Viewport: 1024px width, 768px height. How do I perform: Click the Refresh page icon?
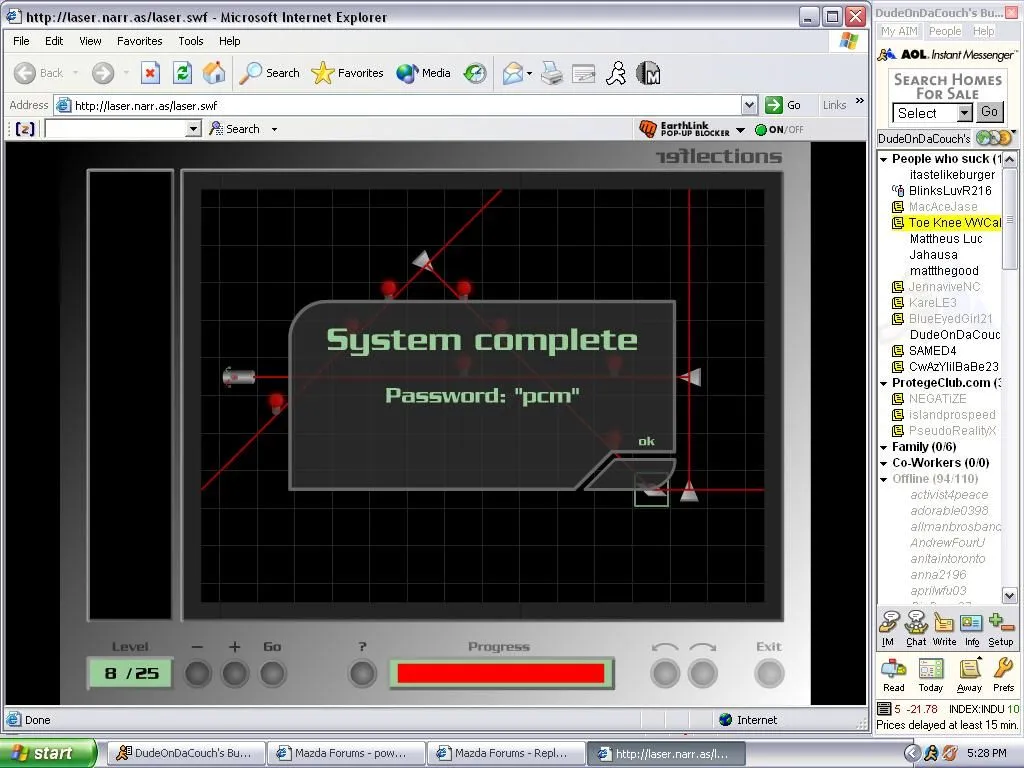point(182,73)
